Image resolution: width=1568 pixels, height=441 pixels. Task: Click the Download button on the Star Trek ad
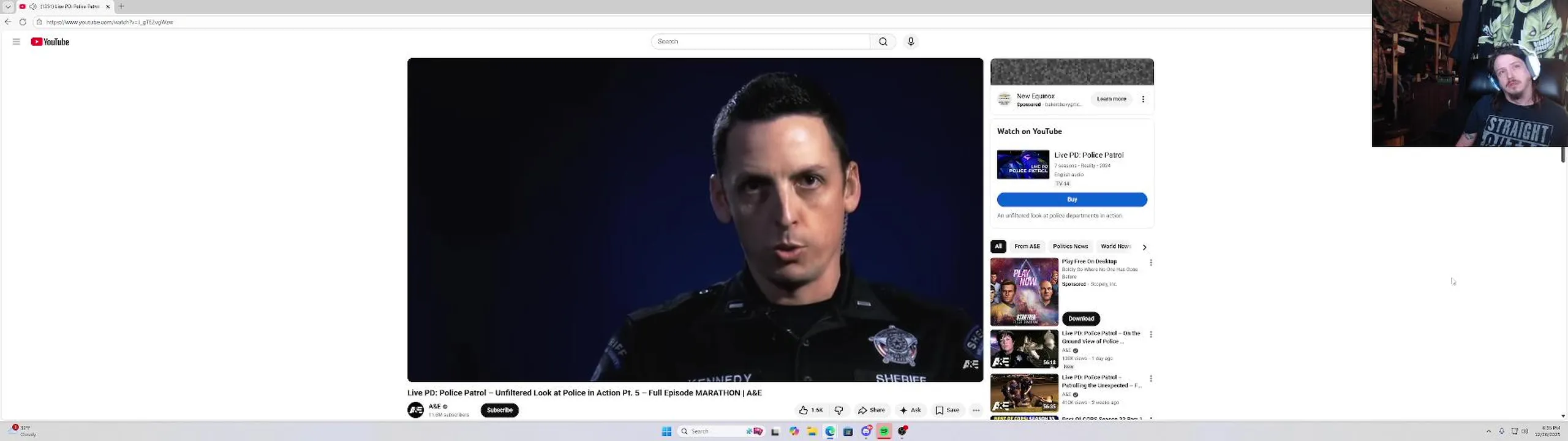(x=1081, y=318)
